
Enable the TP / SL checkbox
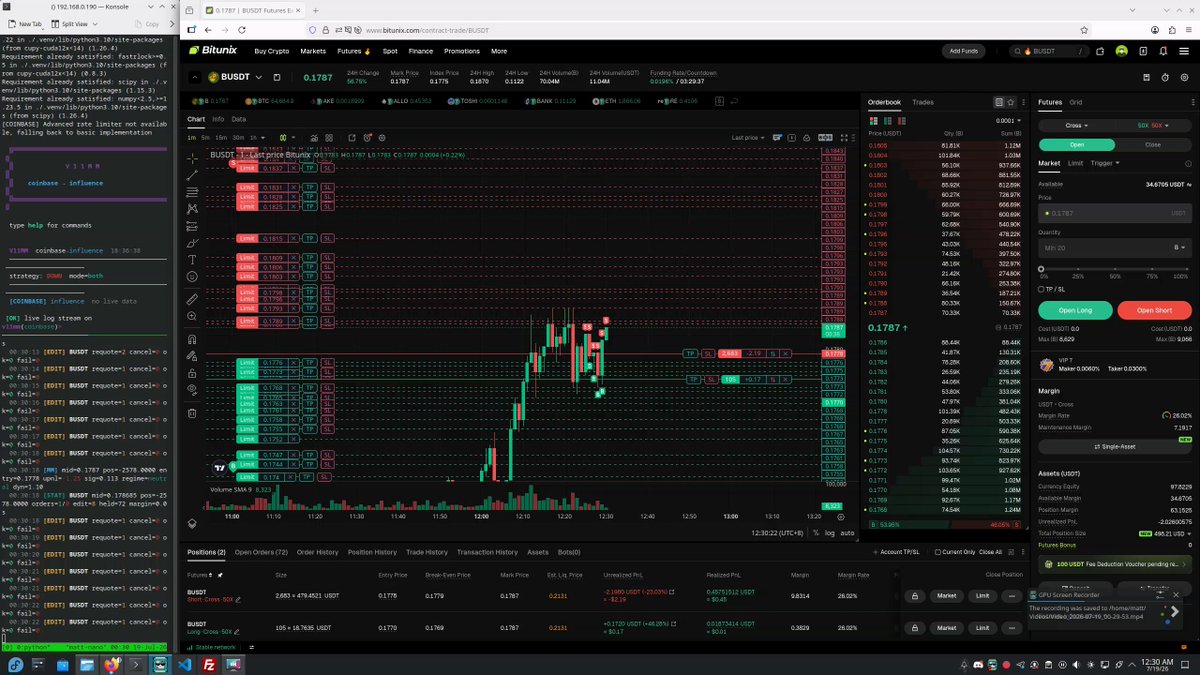click(1043, 289)
